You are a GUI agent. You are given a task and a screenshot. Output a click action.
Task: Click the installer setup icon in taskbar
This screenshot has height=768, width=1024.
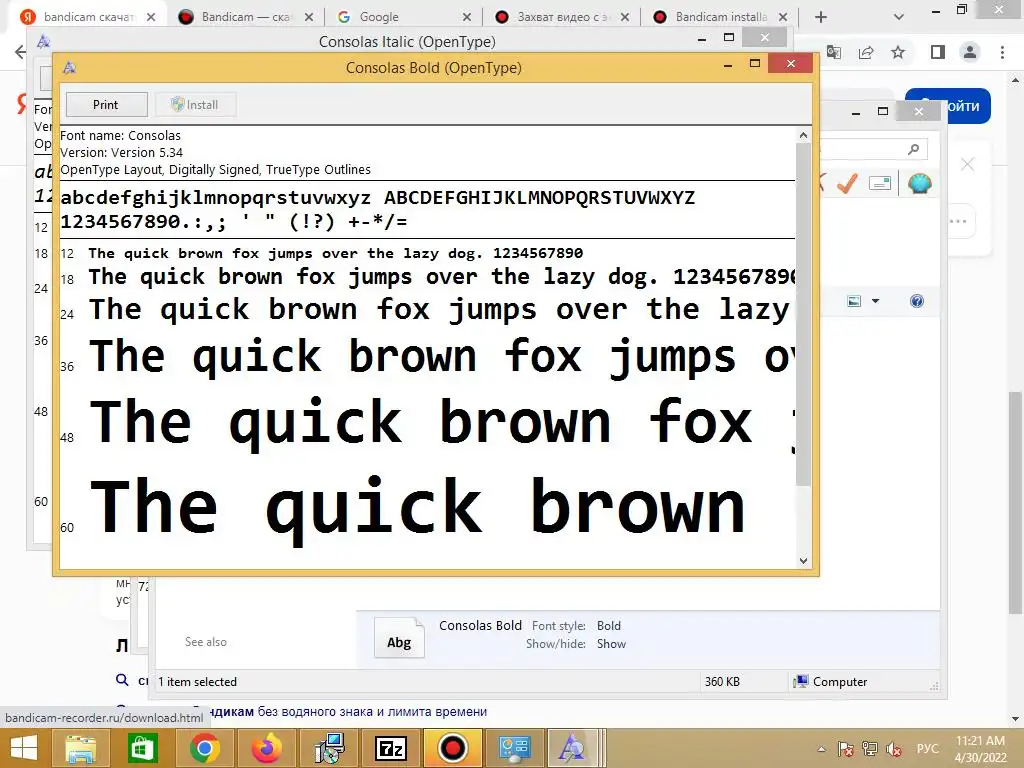(x=328, y=748)
